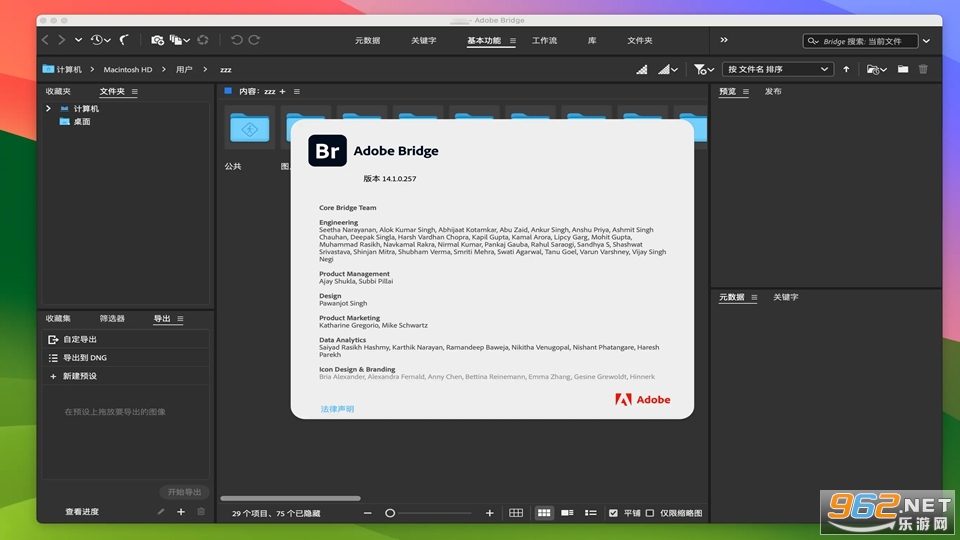Open the parent folder dropdown chevron

point(78,40)
